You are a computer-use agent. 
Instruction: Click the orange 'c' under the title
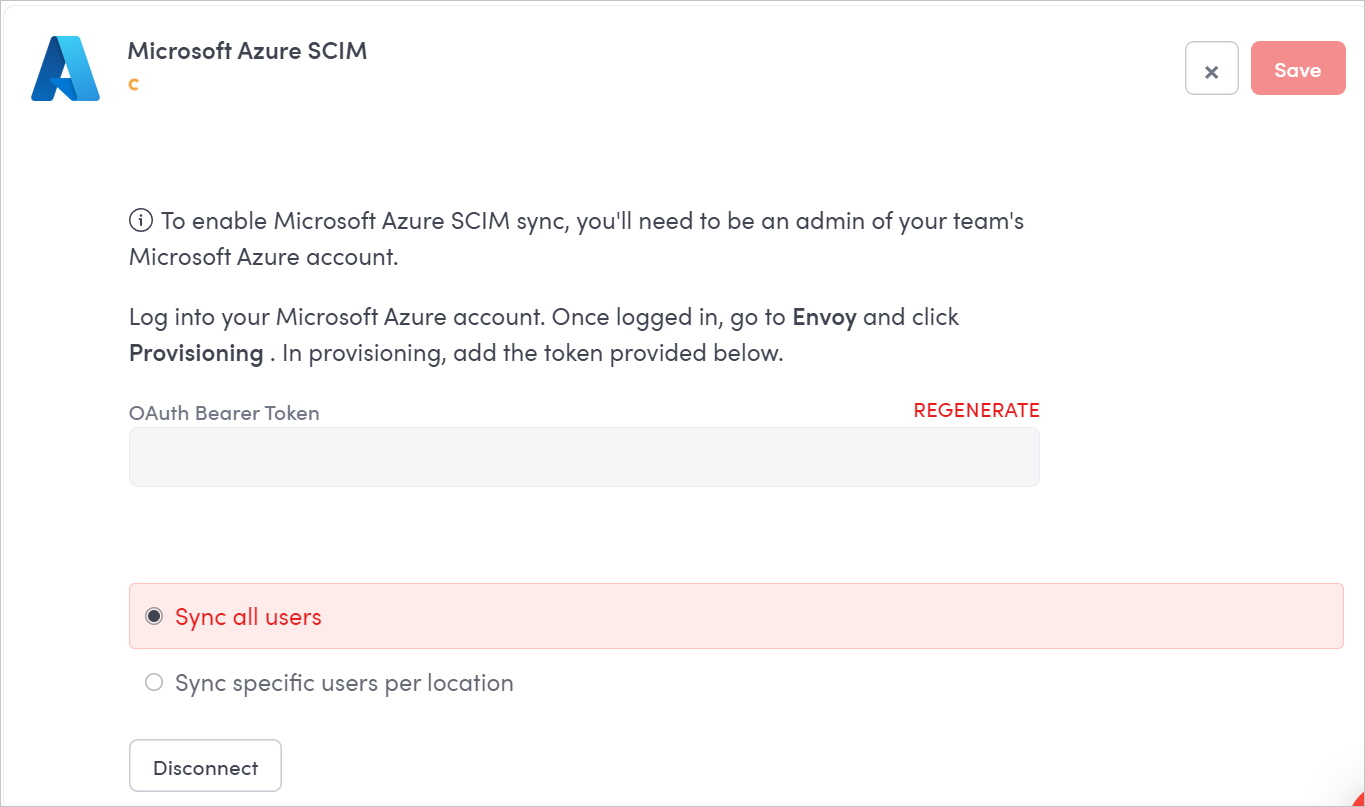tap(133, 84)
